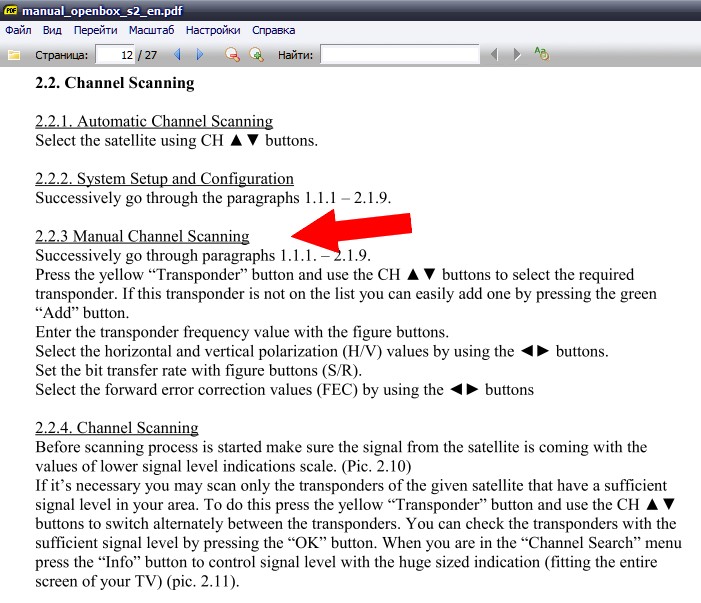Find previous match with gray left arrow
The width and height of the screenshot is (701, 603).
click(494, 55)
